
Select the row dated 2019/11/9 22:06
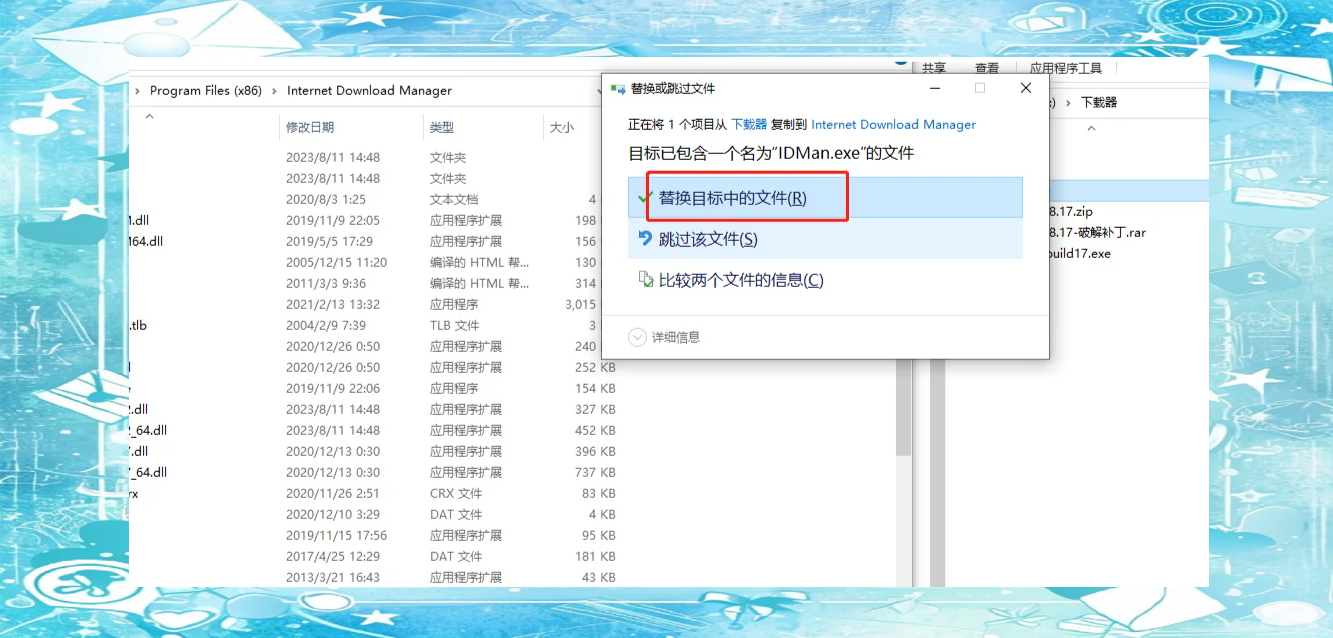point(372,389)
